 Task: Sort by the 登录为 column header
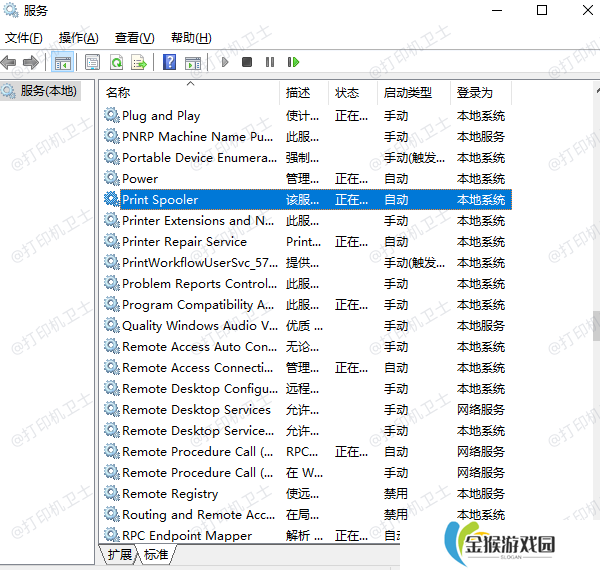(x=481, y=93)
